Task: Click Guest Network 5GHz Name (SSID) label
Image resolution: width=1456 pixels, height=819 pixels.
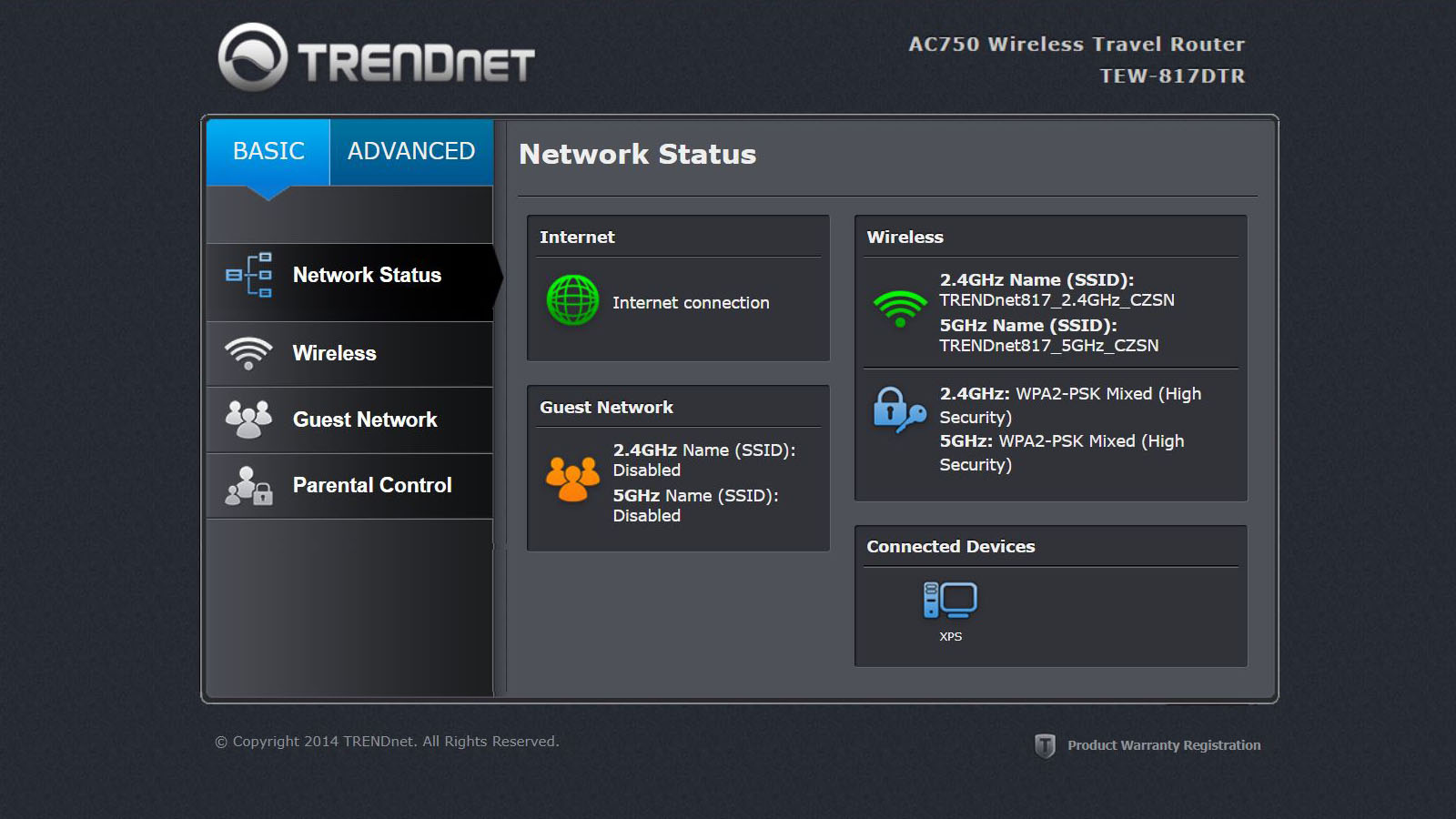Action: point(695,496)
